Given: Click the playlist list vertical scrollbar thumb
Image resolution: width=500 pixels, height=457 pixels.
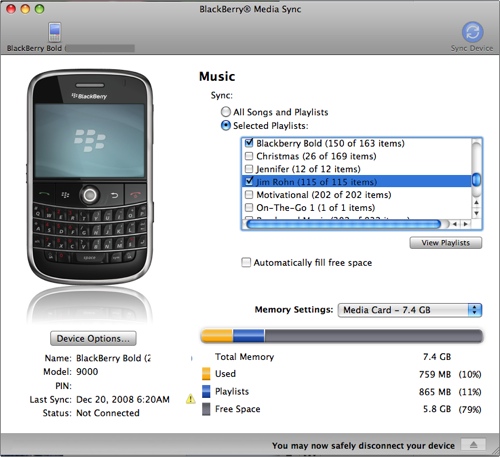Looking at the screenshot, I should tap(477, 180).
